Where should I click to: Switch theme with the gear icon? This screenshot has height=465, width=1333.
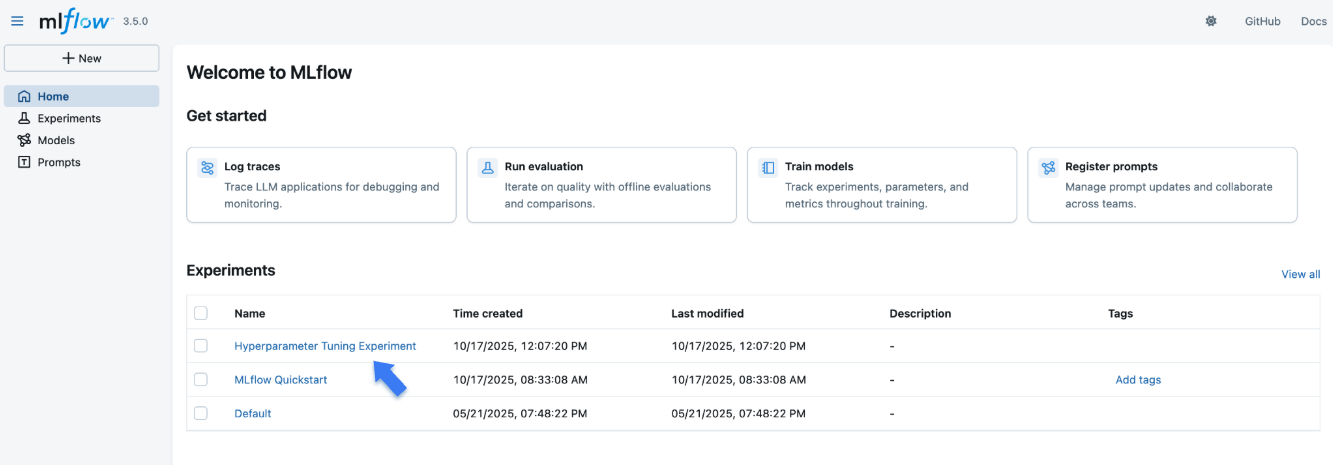pyautogui.click(x=1211, y=21)
